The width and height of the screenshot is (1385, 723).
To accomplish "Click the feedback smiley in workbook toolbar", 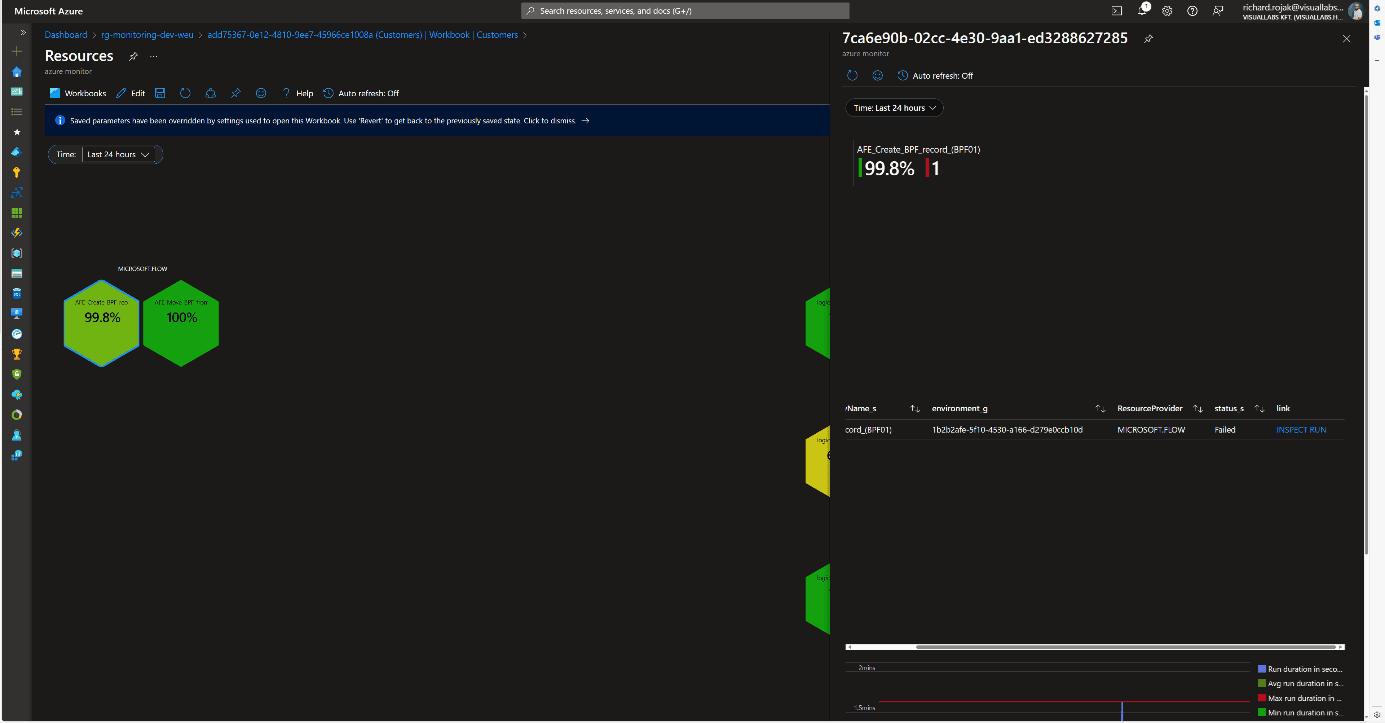I will click(261, 93).
